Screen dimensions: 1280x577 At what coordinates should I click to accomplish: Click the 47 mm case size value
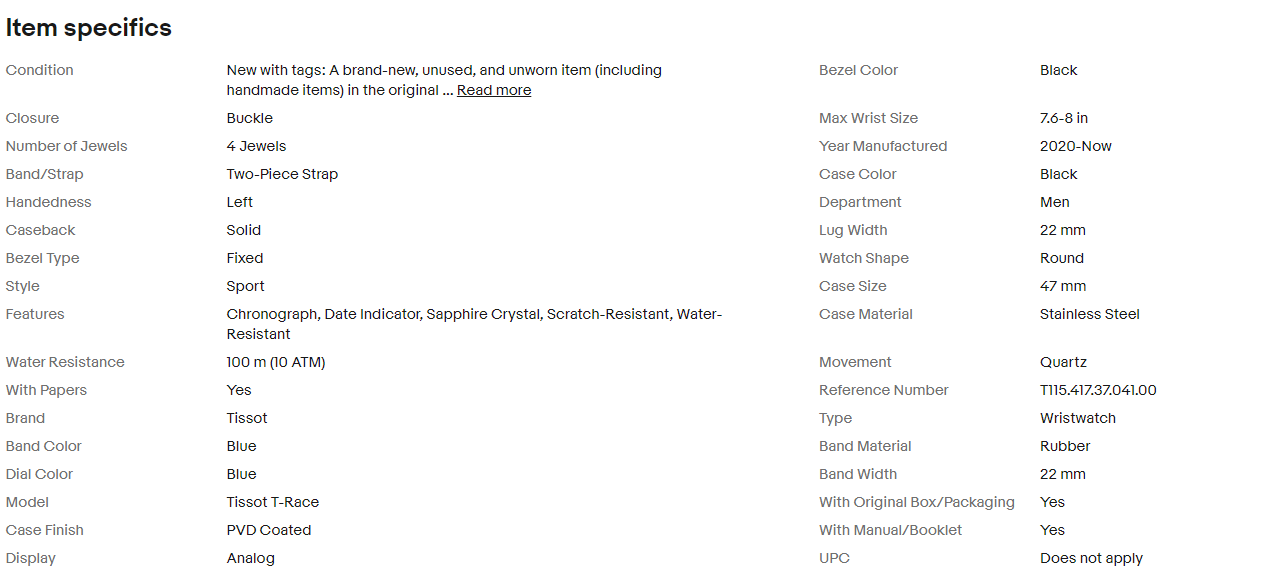pos(1063,286)
